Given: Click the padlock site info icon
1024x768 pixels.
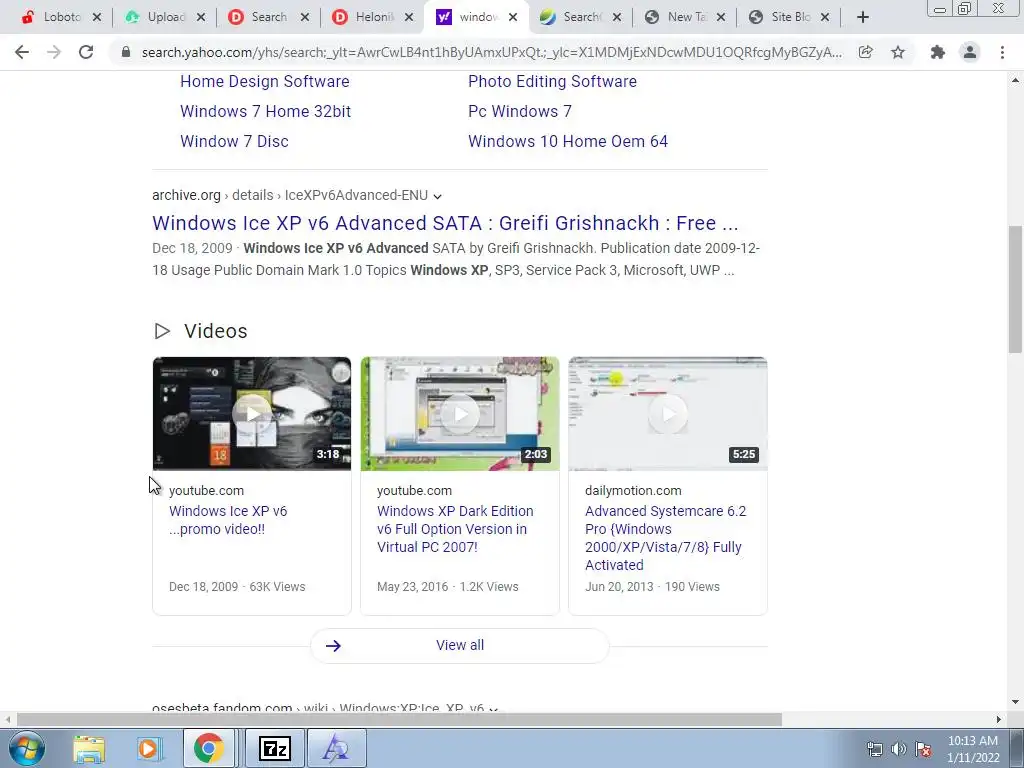Looking at the screenshot, I should (x=126, y=52).
